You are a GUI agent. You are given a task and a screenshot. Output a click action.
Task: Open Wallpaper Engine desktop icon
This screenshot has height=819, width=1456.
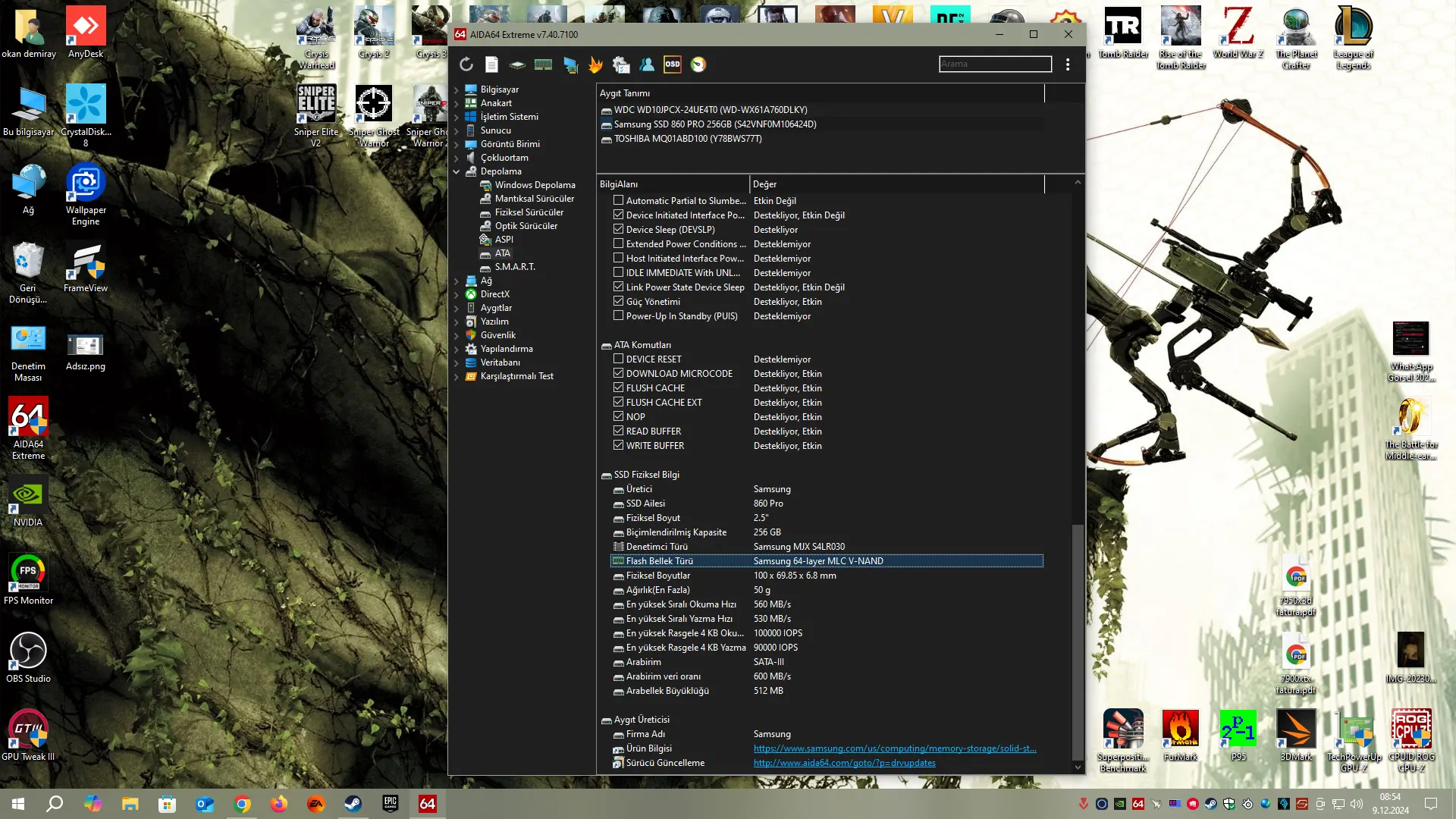[x=86, y=194]
